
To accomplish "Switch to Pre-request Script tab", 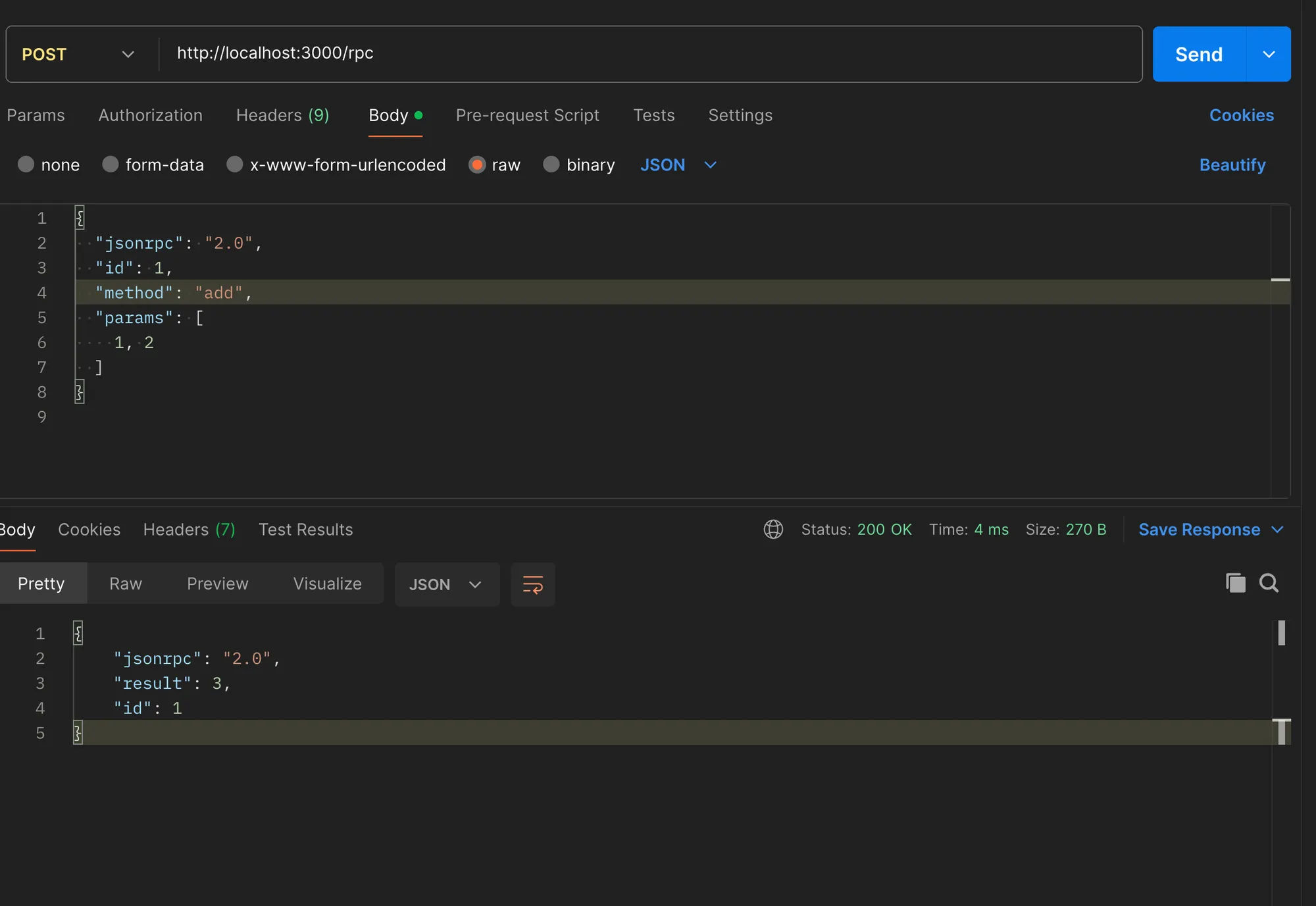I will [527, 115].
